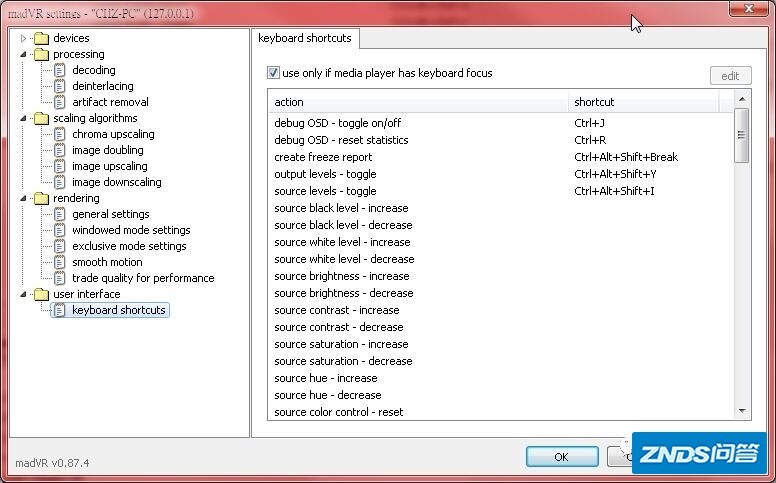Click the edit button
Viewport: 776px width, 483px height.
coord(730,76)
